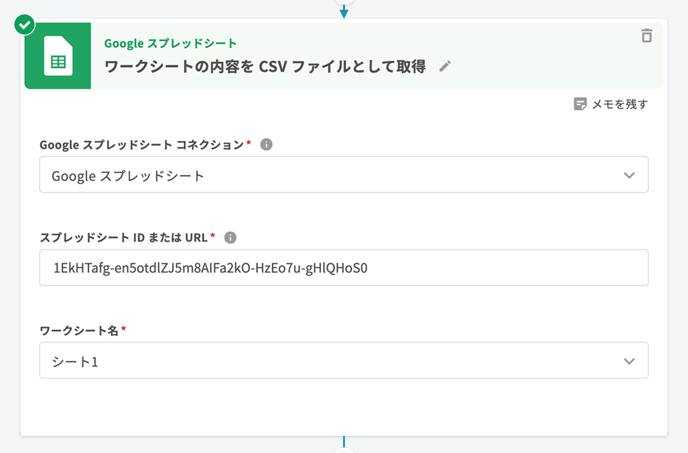Viewport: 688px width, 453px height.
Task: Click the green checkmark status badge
Action: coord(25,24)
